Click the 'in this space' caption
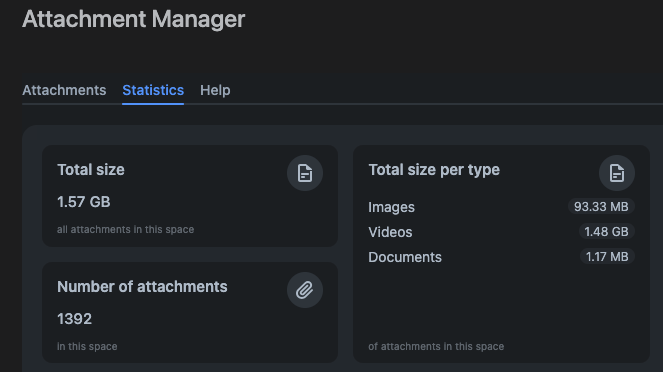Screen dimensions: 663x372 pos(87,346)
